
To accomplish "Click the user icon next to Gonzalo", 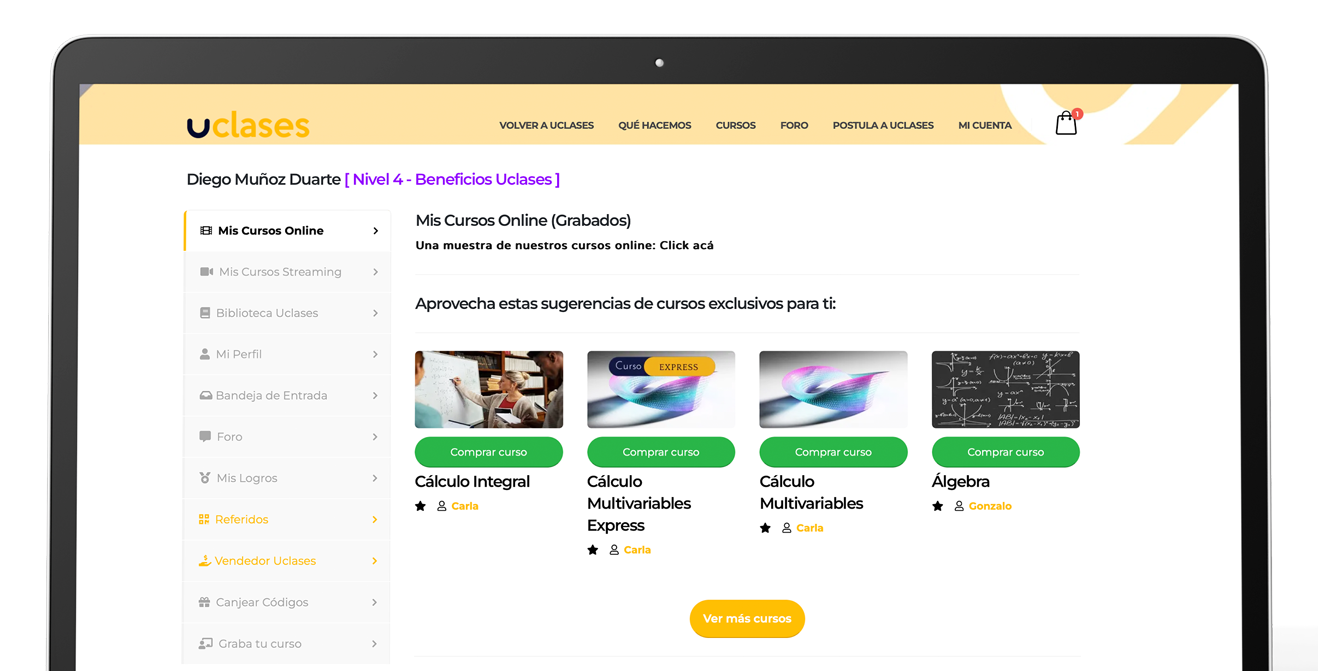I will click(x=959, y=506).
